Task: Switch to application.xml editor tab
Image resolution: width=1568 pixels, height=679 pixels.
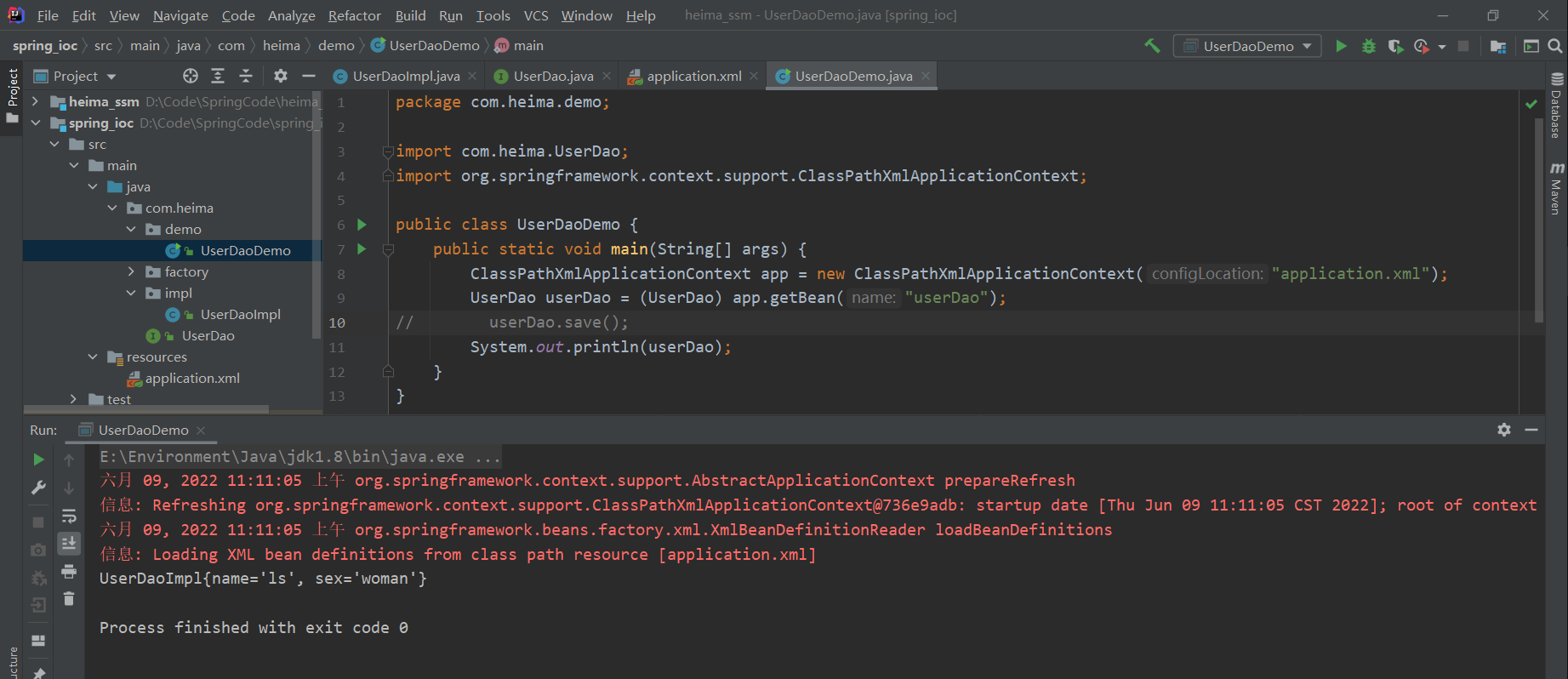Action: click(693, 76)
